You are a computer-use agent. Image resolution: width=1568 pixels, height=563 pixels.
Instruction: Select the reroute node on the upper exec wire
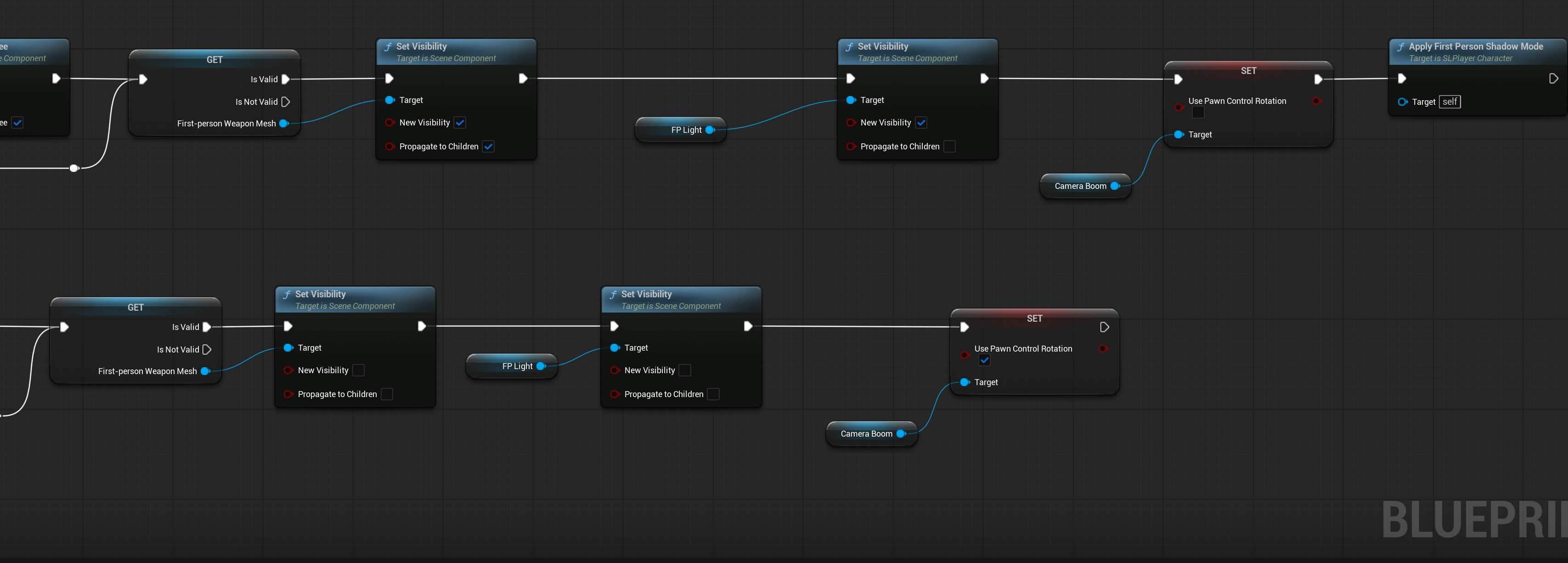click(x=74, y=168)
